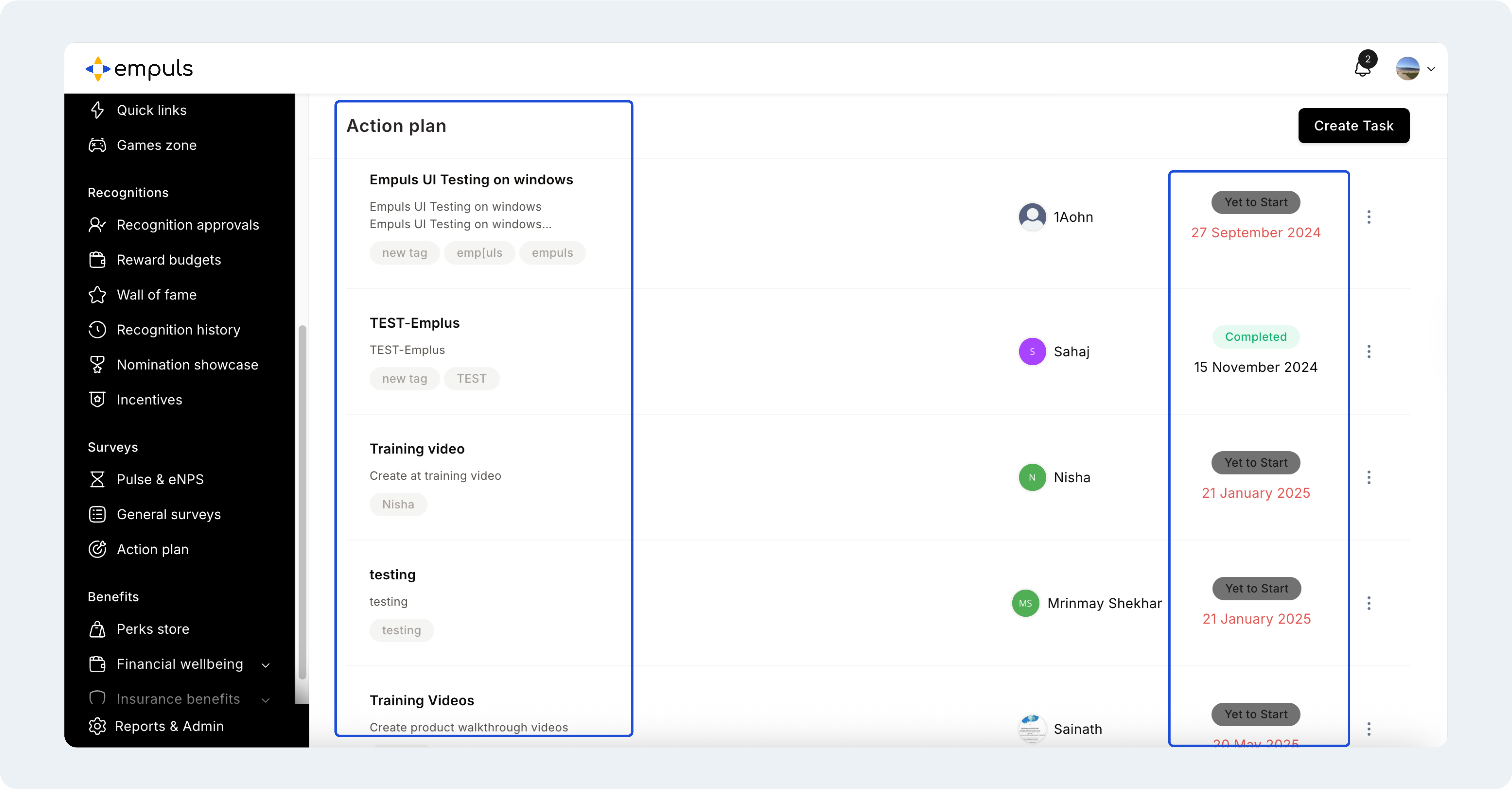Click the empuls tag chip
The image size is (1512, 789).
[552, 253]
